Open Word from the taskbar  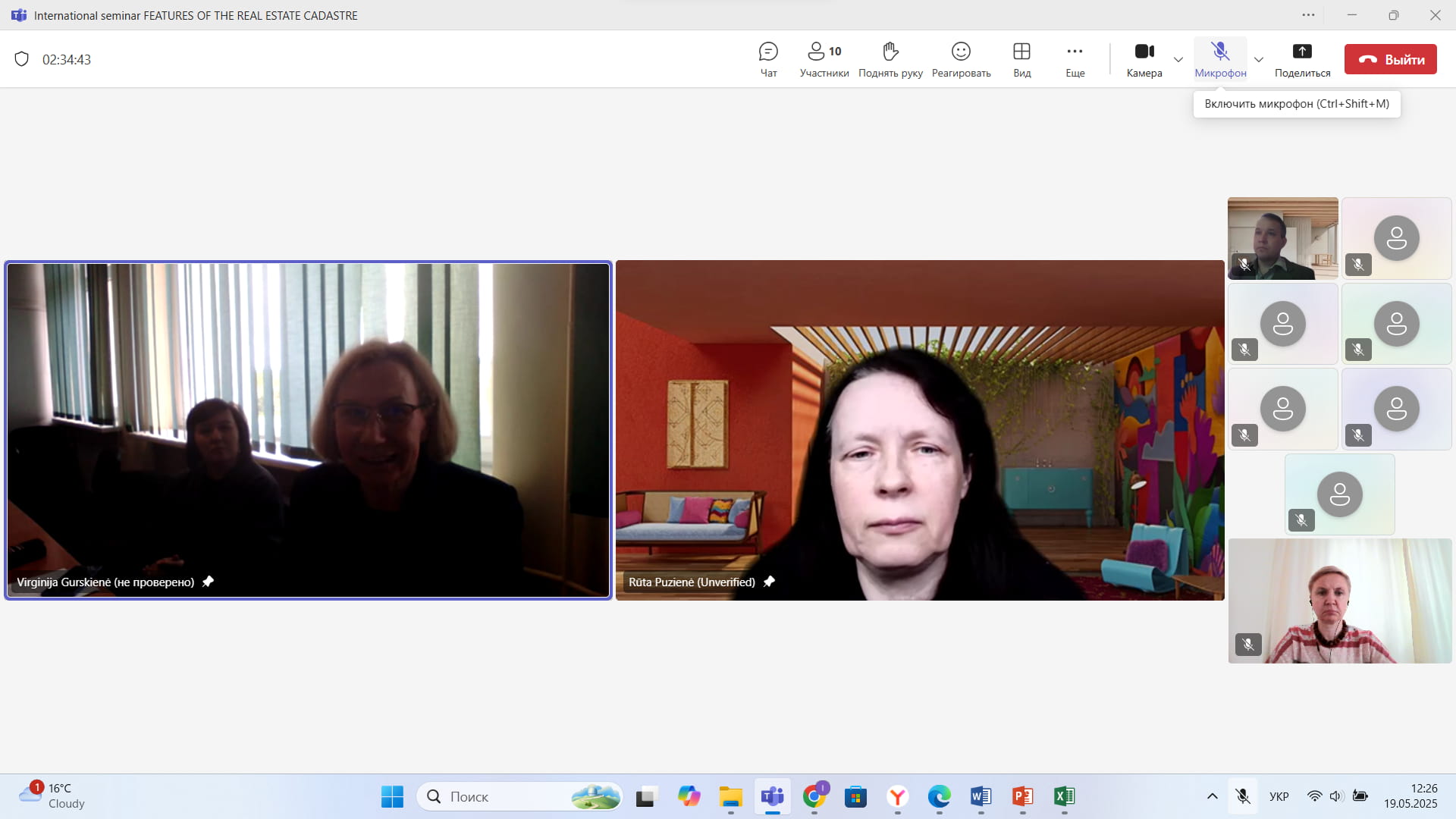click(981, 796)
